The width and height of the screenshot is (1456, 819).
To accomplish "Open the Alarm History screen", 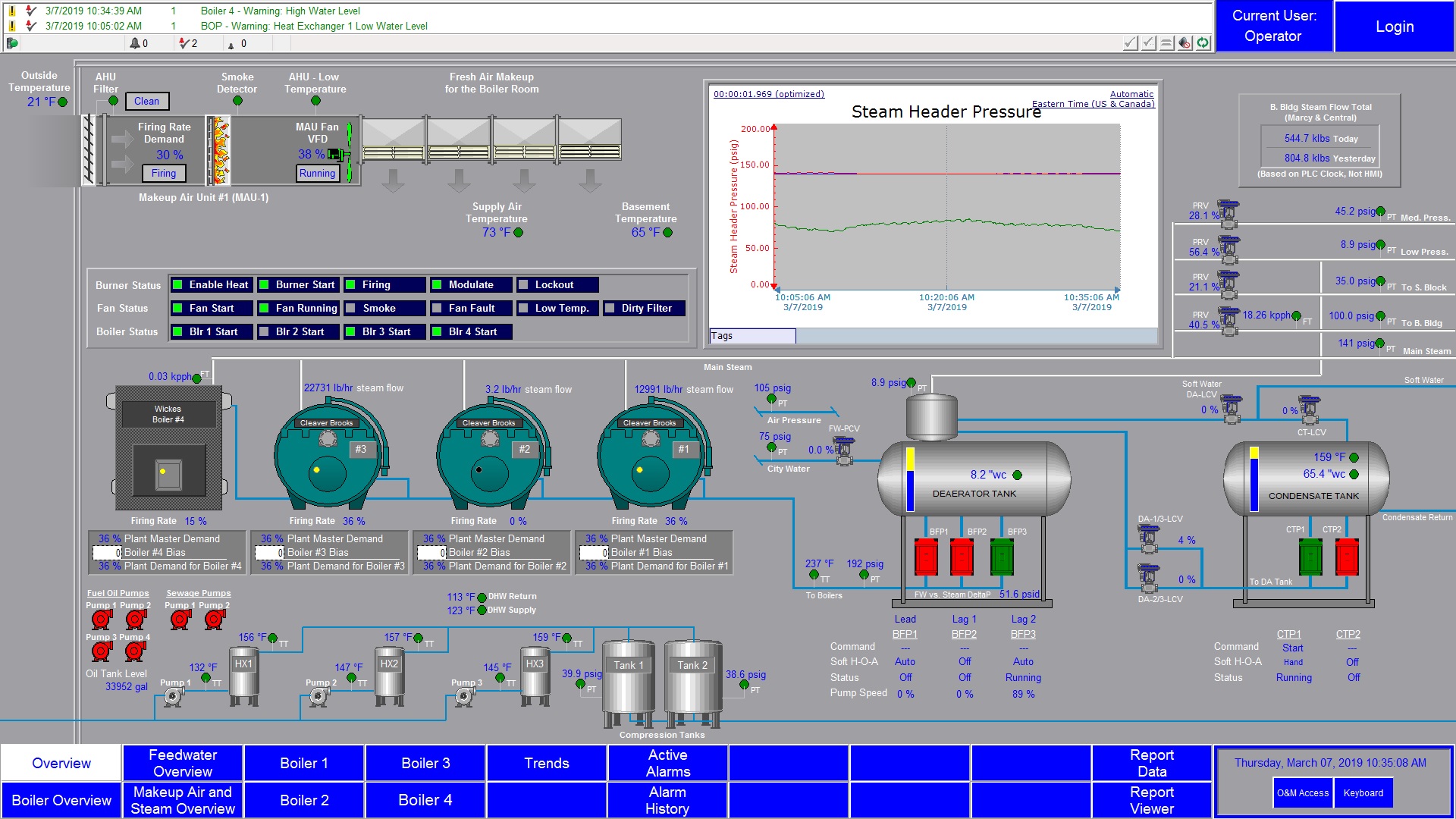I will click(x=667, y=800).
